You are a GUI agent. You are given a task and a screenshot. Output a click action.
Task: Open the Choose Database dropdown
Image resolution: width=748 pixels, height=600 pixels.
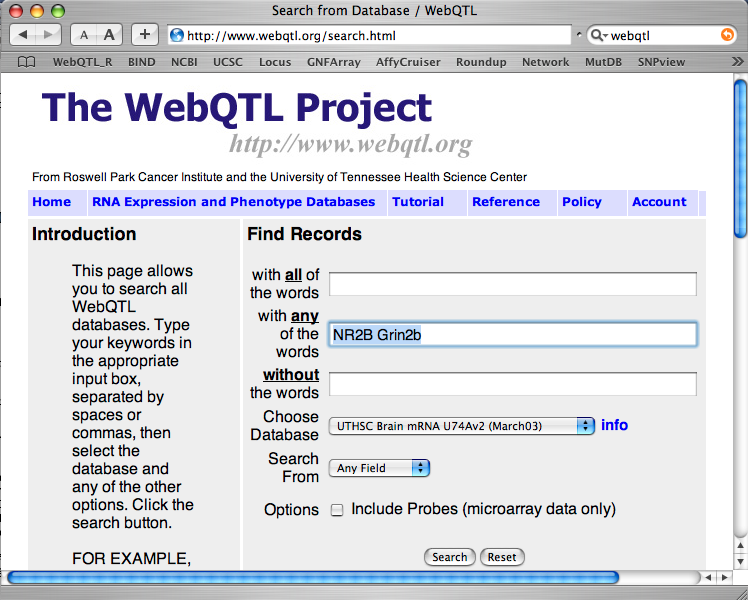tap(461, 426)
